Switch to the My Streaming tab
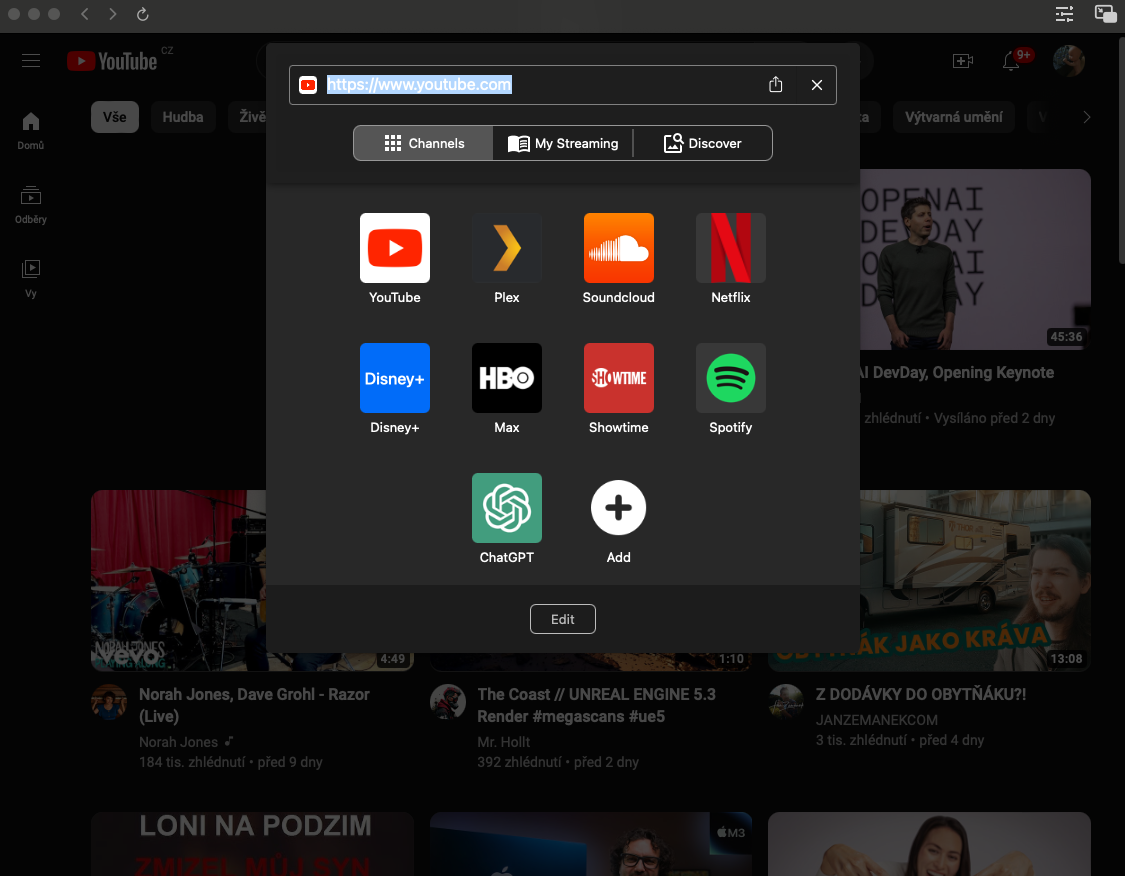Image resolution: width=1125 pixels, height=876 pixels. tap(562, 143)
